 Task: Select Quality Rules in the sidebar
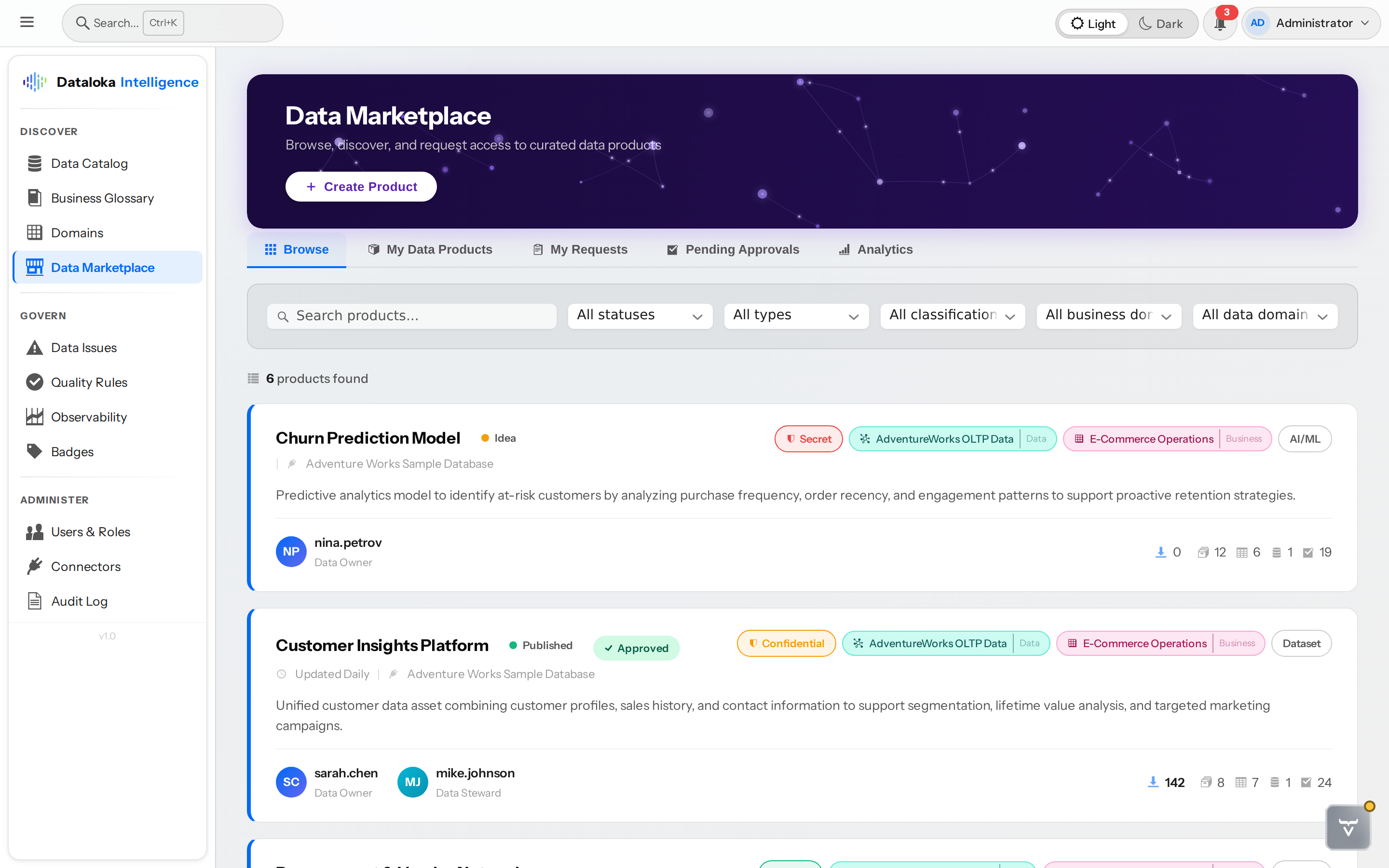coord(89,382)
